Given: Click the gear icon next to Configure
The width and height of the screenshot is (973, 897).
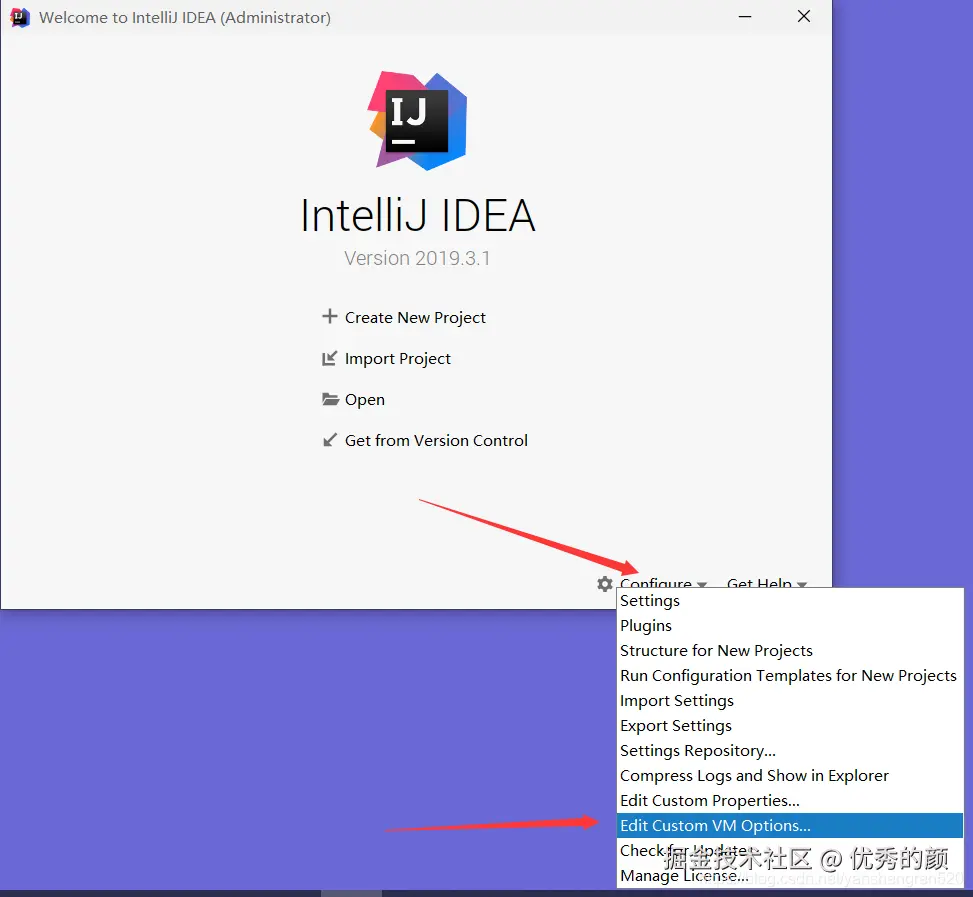Looking at the screenshot, I should (604, 583).
